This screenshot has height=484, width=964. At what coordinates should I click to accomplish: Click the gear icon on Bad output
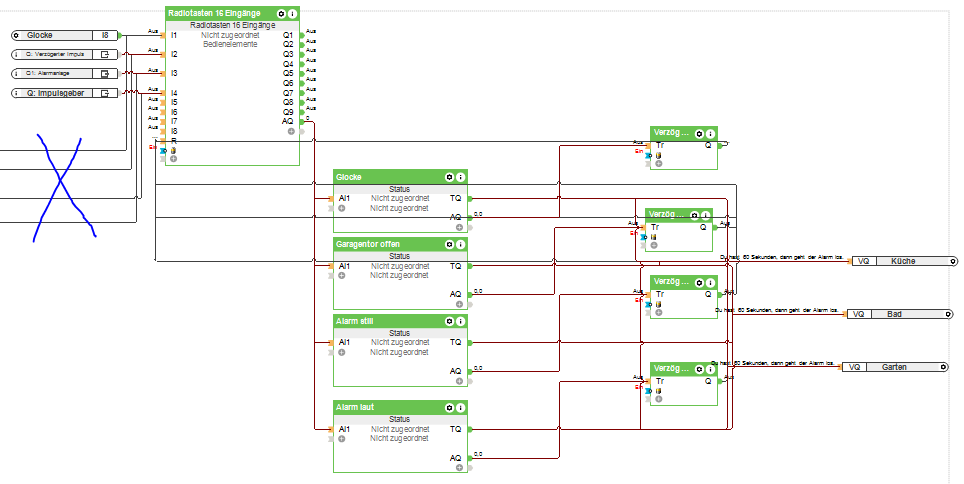pyautogui.click(x=949, y=314)
